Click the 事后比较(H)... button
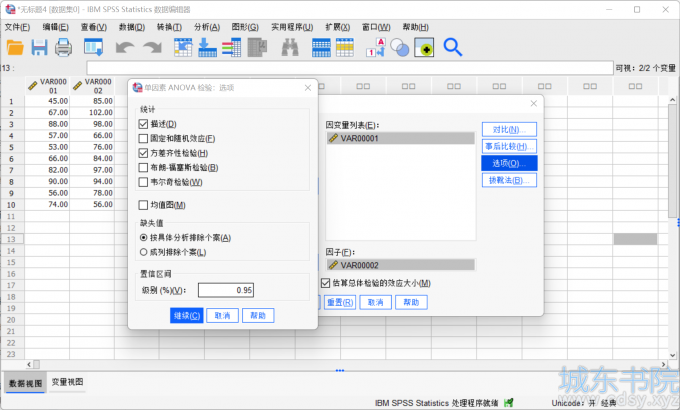This screenshot has width=680, height=410. click(509, 146)
